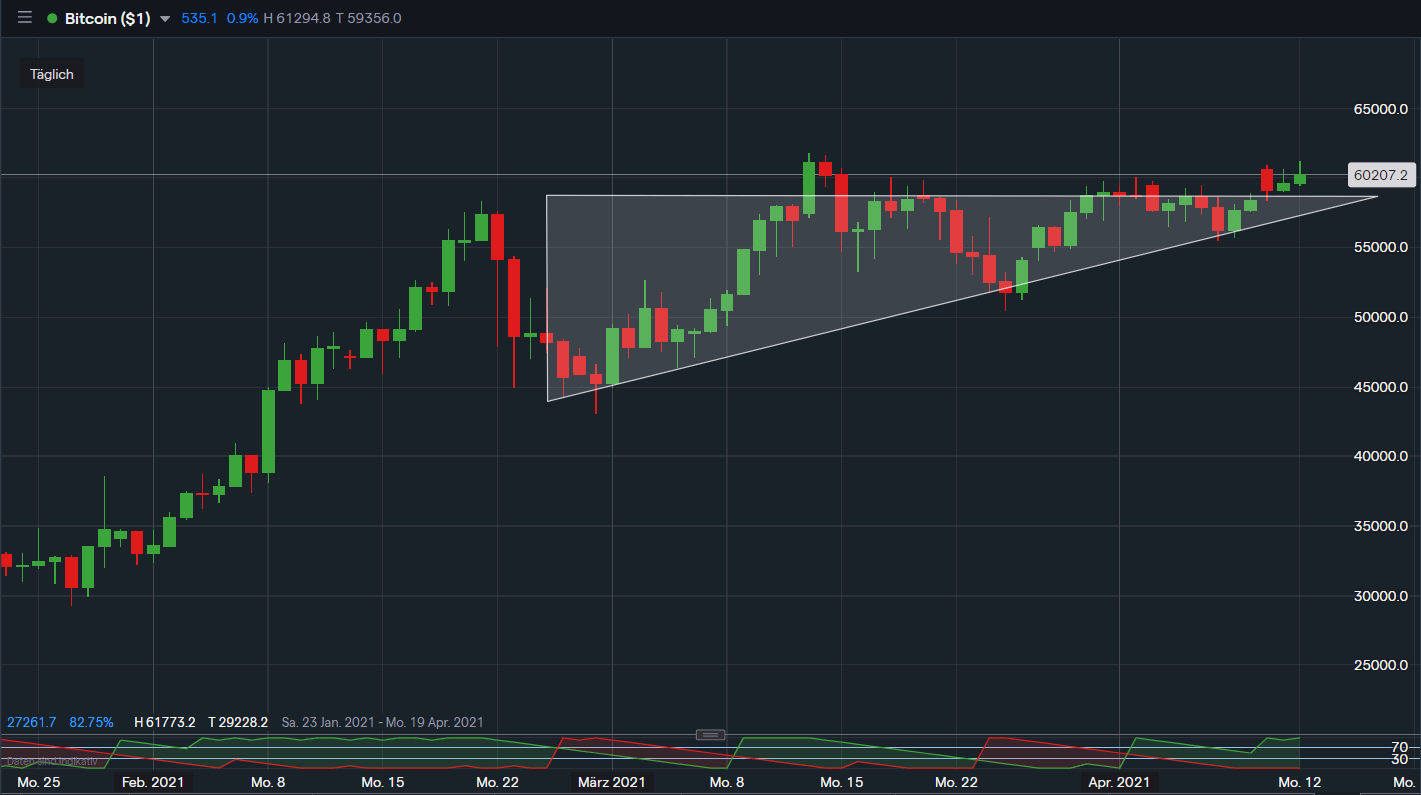Click the Daten sind indikativ notice
Viewport: 1421px width, 795px height.
click(52, 761)
